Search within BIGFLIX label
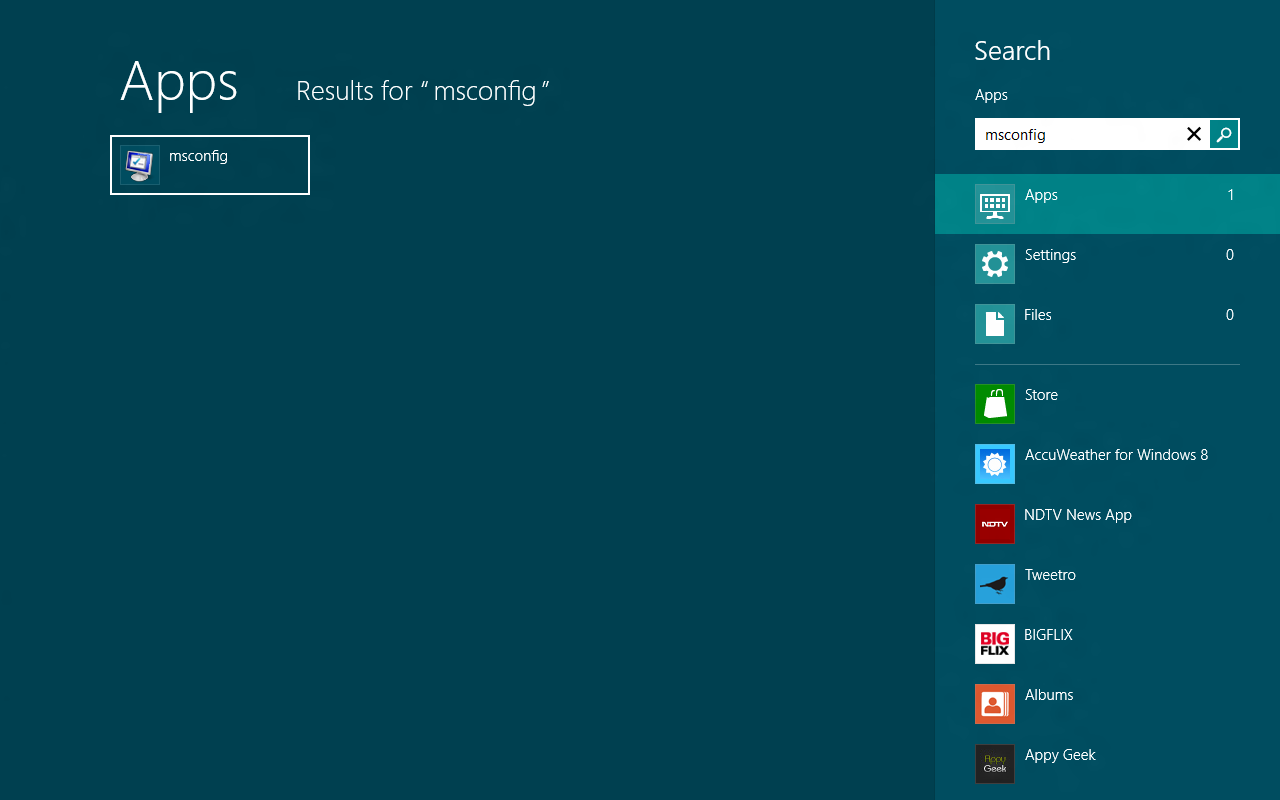This screenshot has height=800, width=1280. 1048,635
